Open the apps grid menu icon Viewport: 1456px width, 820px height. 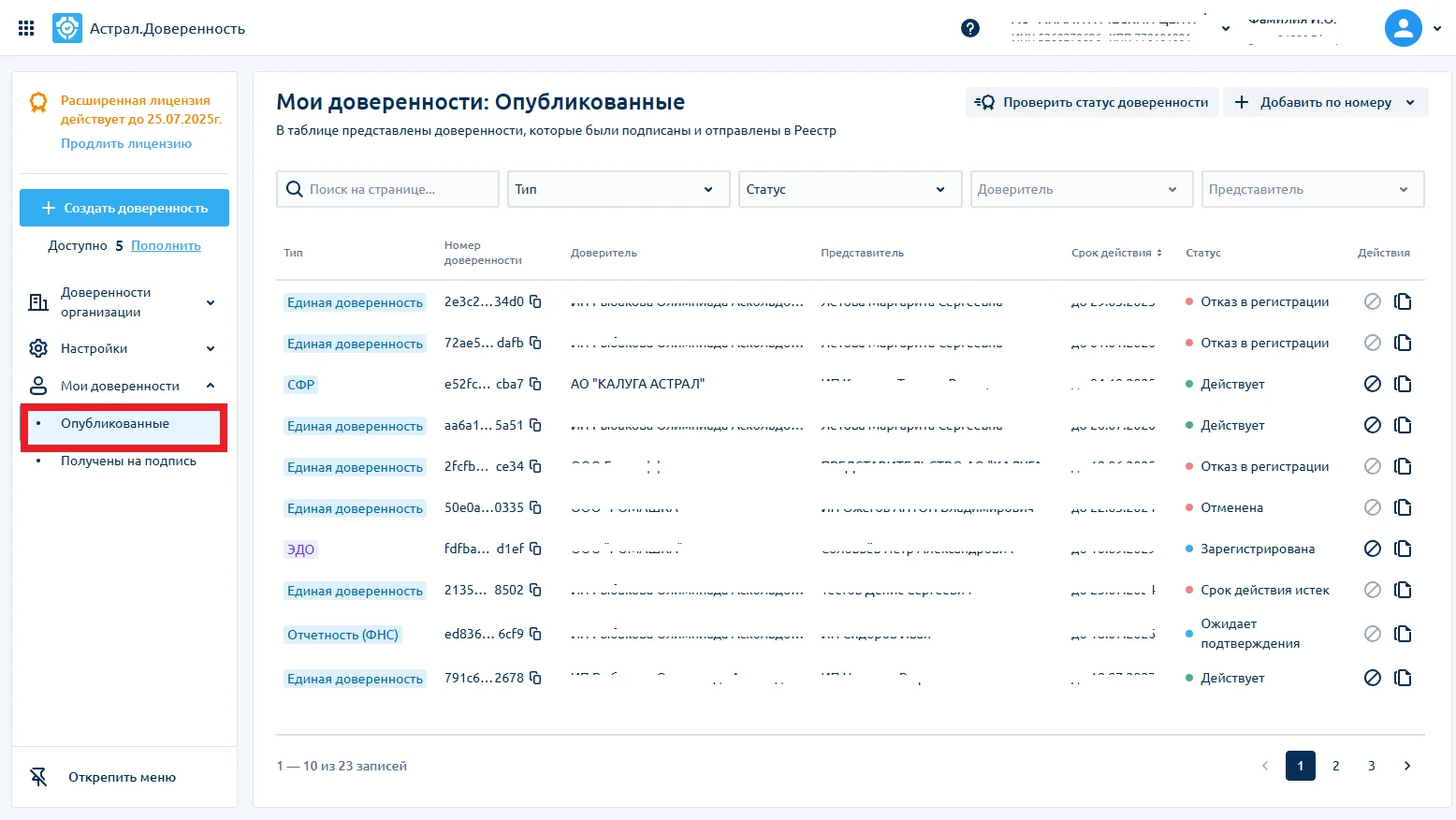[x=26, y=28]
